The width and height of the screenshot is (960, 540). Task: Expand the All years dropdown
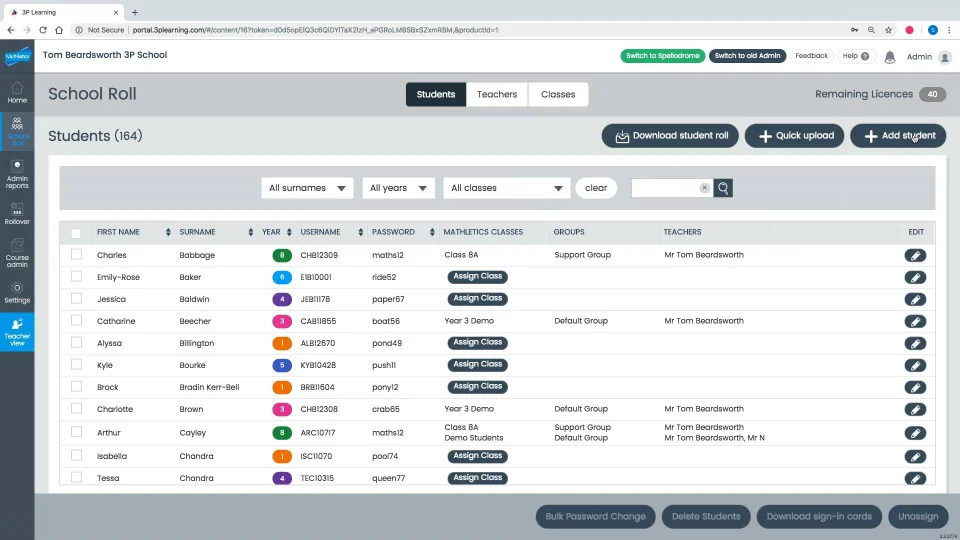398,188
